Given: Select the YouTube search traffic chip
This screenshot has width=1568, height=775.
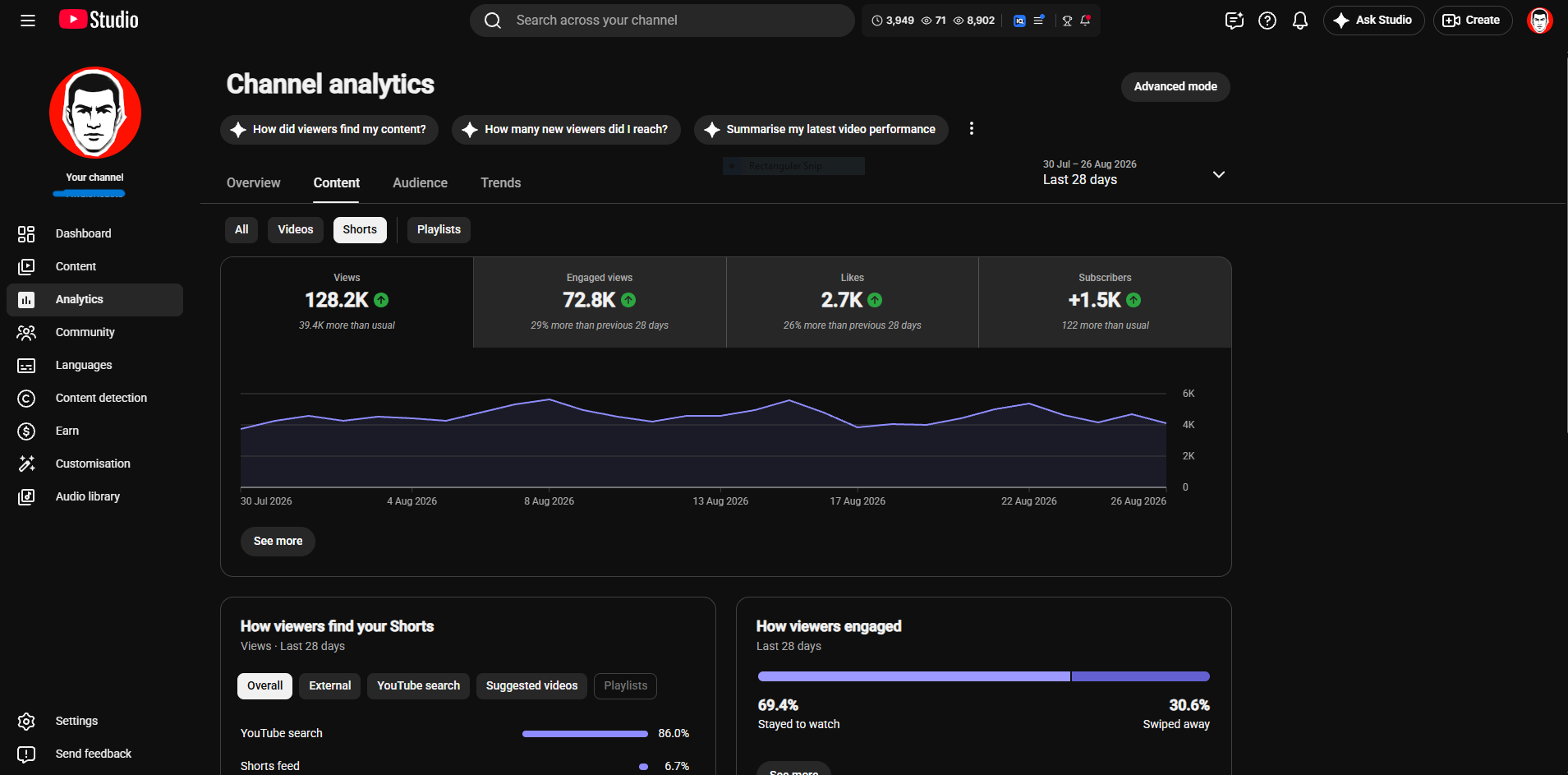Looking at the screenshot, I should 418,686.
